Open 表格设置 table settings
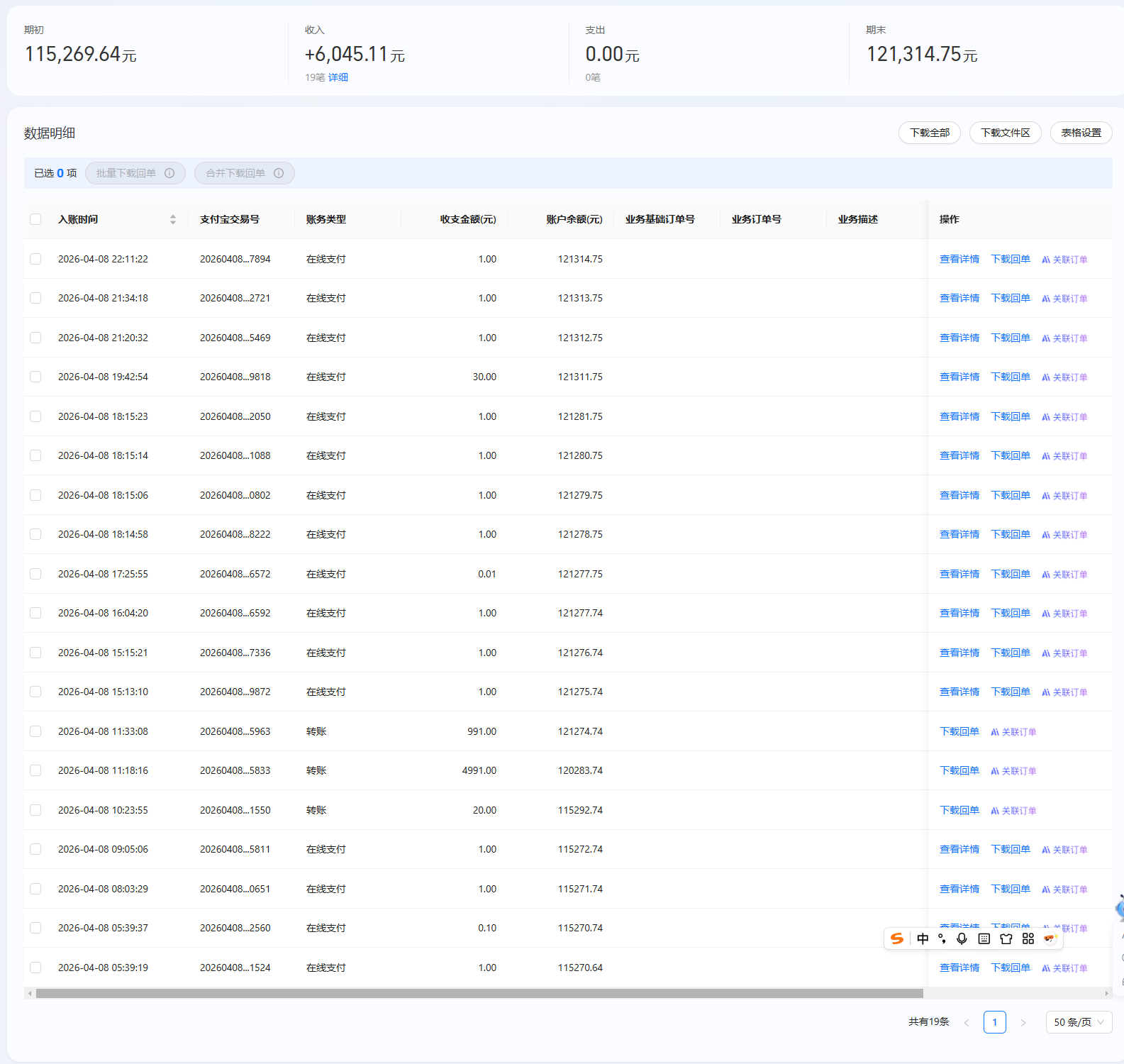Screen dimensions: 1124x1064 [1081, 133]
